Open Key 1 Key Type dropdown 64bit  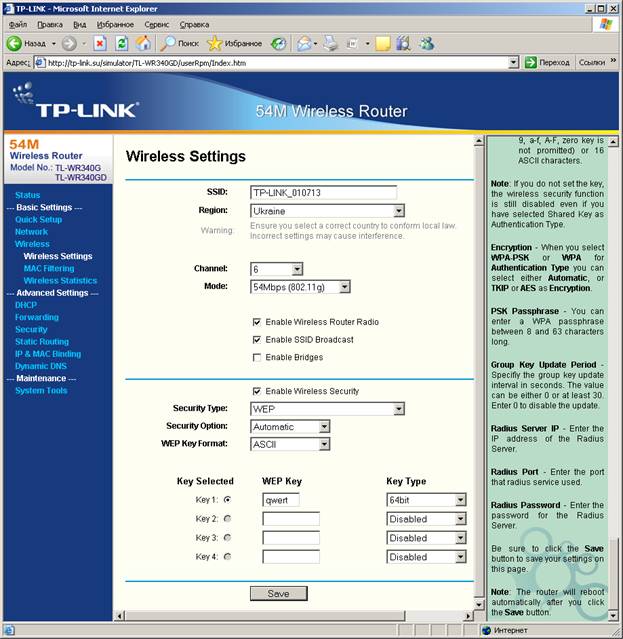click(426, 500)
